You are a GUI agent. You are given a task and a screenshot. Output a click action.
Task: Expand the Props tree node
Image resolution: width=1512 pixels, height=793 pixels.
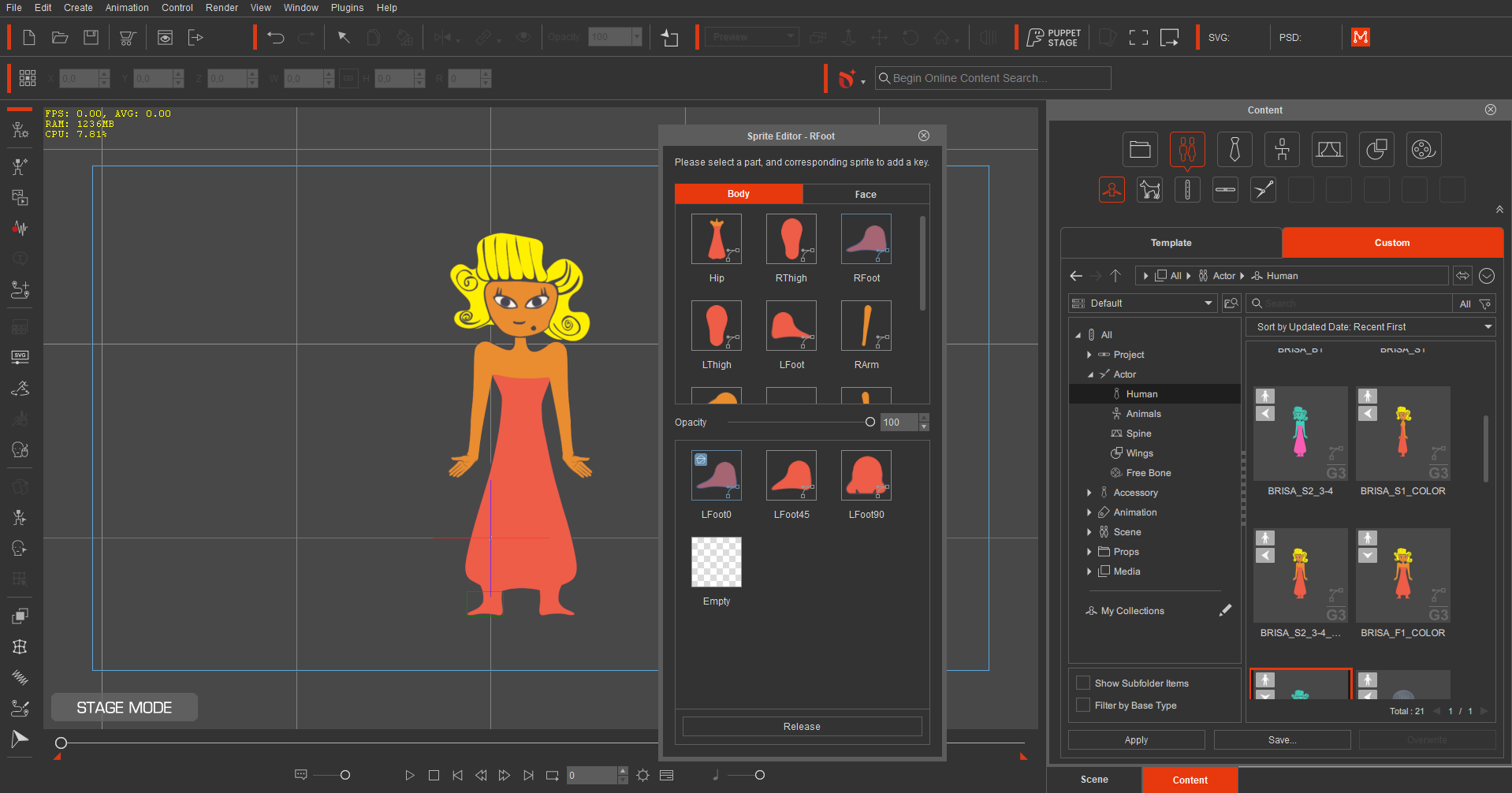(x=1089, y=552)
